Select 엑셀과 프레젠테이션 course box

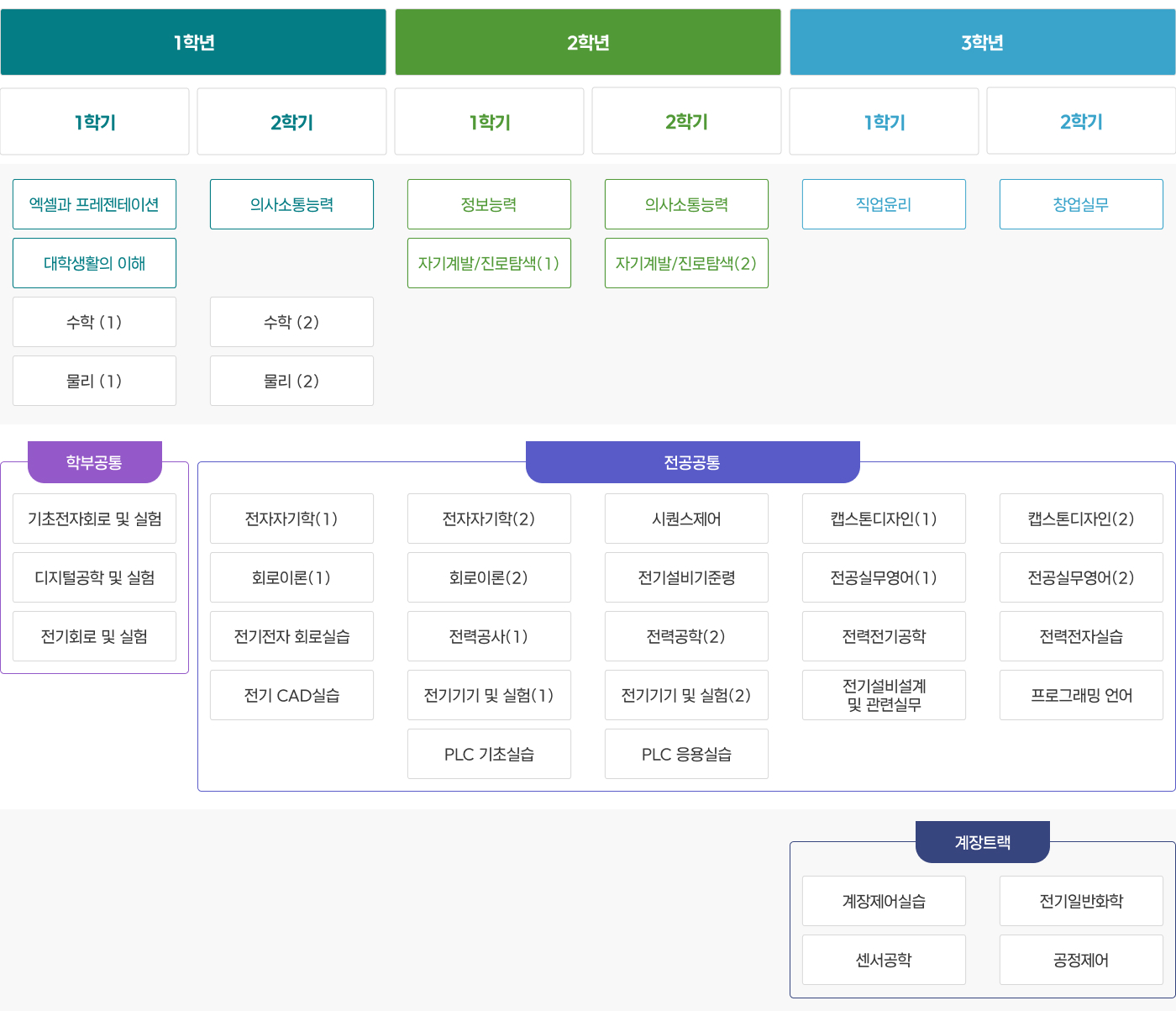pyautogui.click(x=94, y=204)
